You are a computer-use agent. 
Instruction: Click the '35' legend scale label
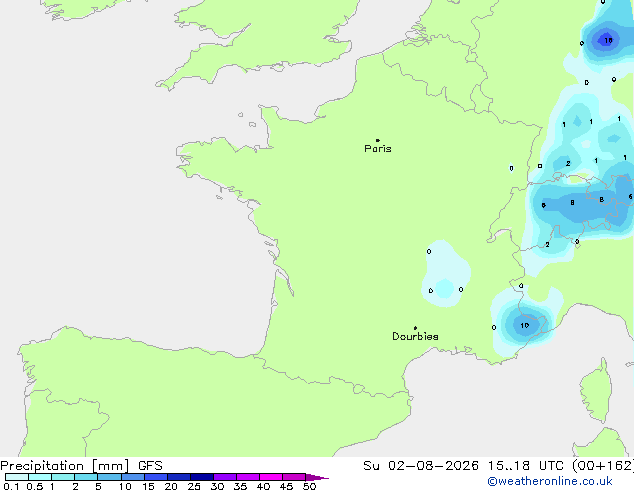240,486
